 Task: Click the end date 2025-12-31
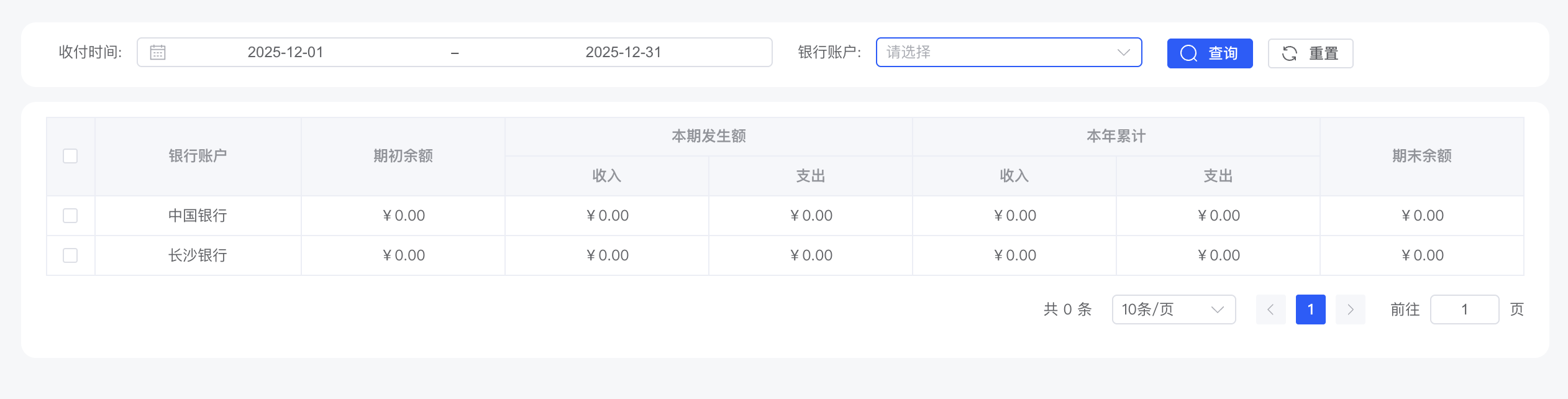(623, 52)
